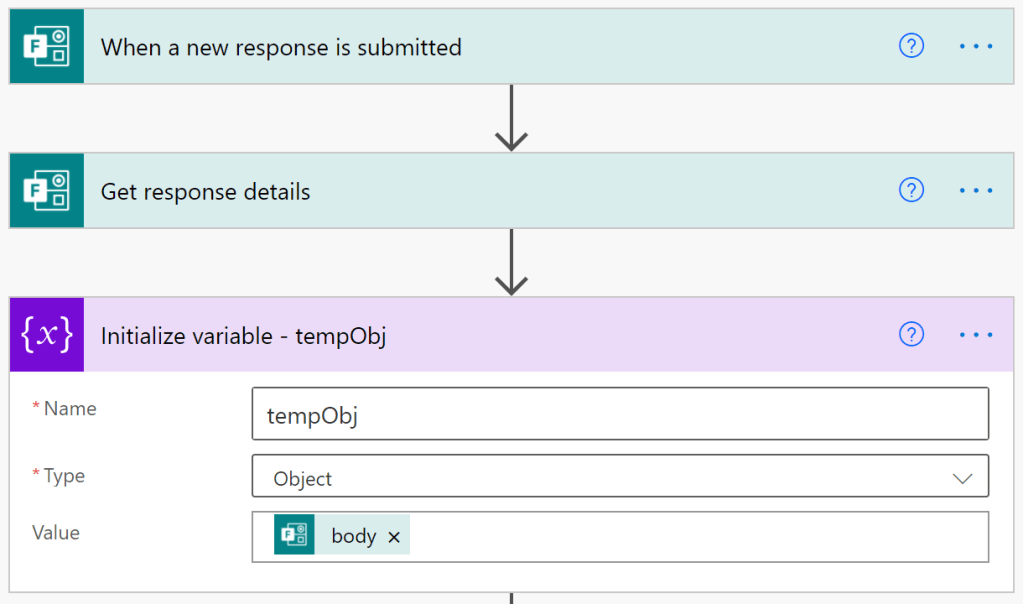Expand the 'When a new response is submitted' title
The width and height of the screenshot is (1023, 604).
coord(281,47)
